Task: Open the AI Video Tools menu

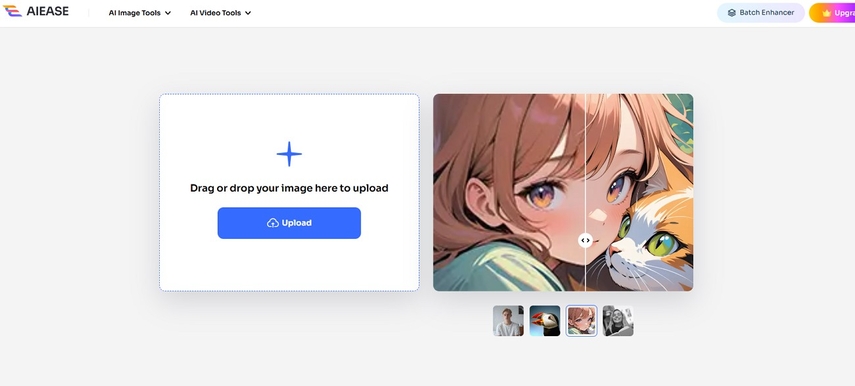Action: point(220,13)
